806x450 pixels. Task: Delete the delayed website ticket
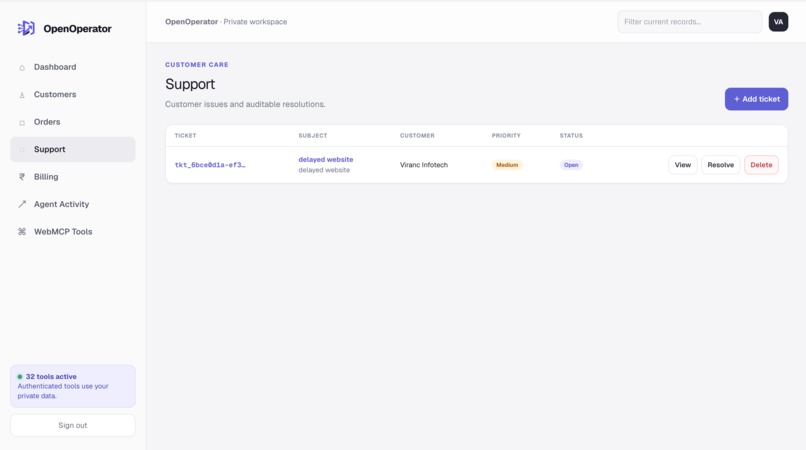[761, 165]
